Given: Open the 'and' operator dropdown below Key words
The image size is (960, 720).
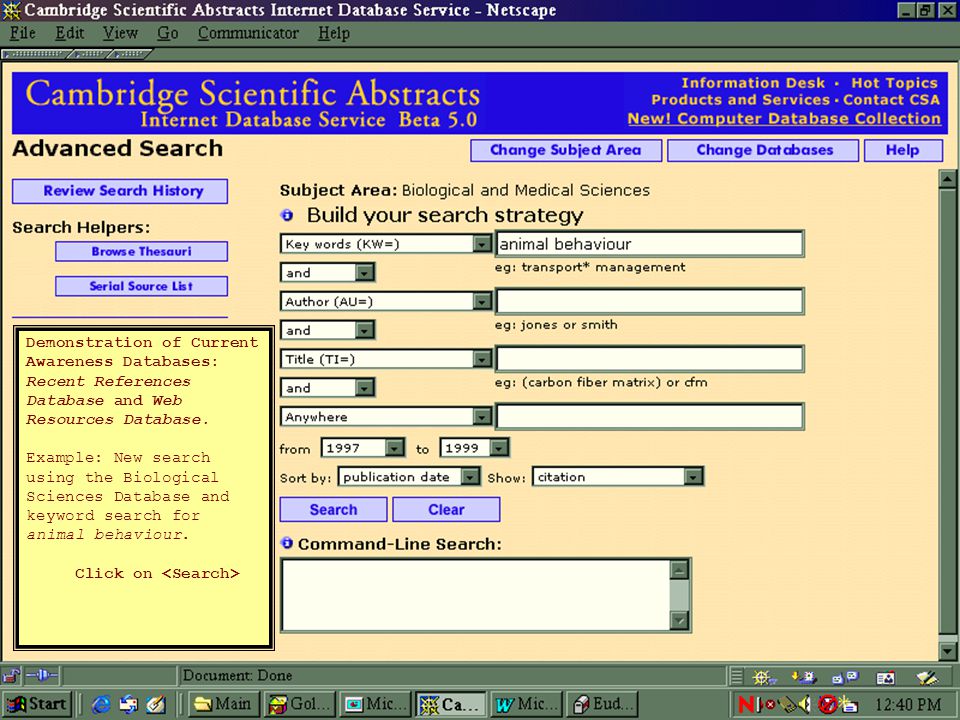Looking at the screenshot, I should [365, 272].
